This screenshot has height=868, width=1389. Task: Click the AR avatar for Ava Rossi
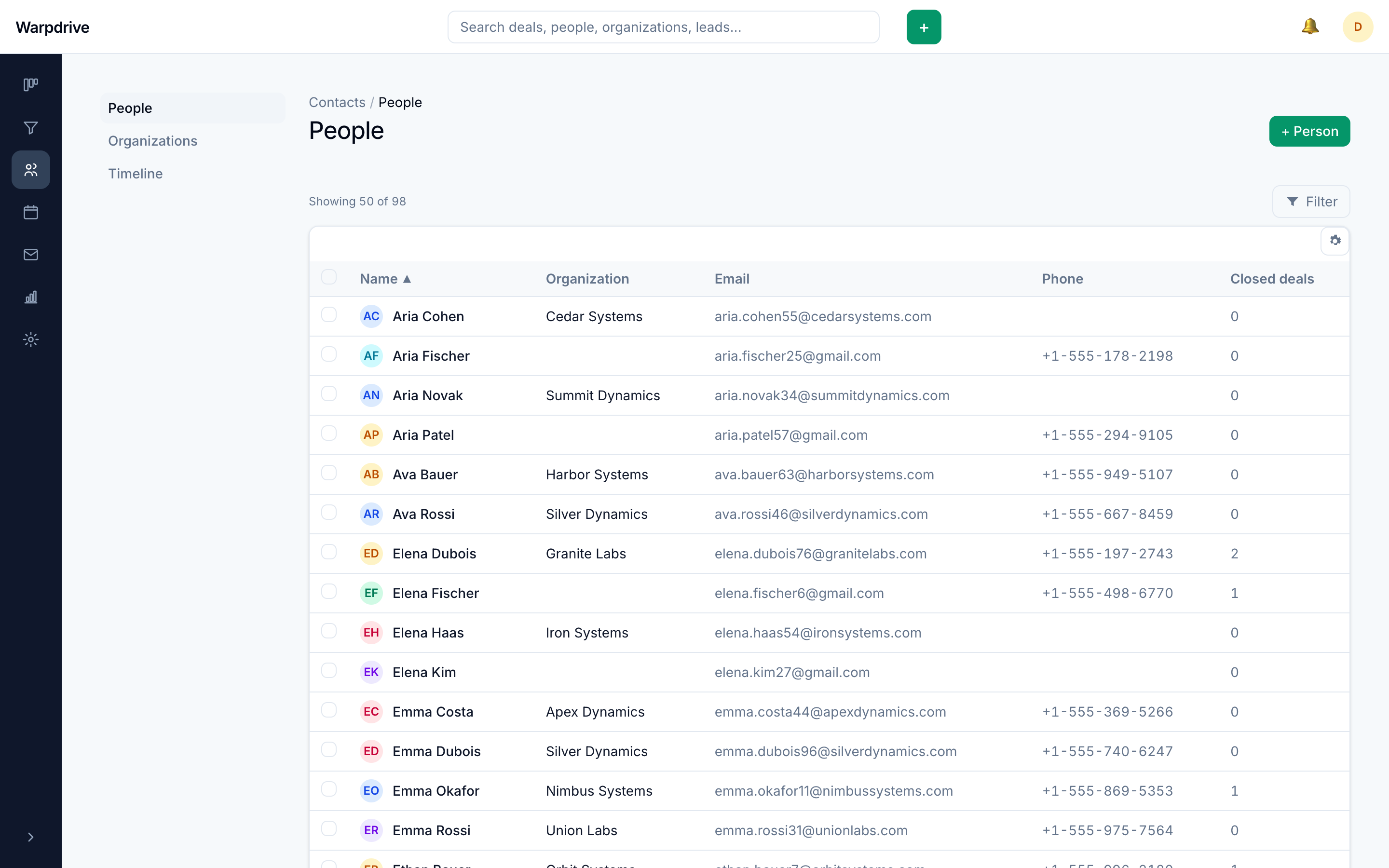(x=371, y=515)
